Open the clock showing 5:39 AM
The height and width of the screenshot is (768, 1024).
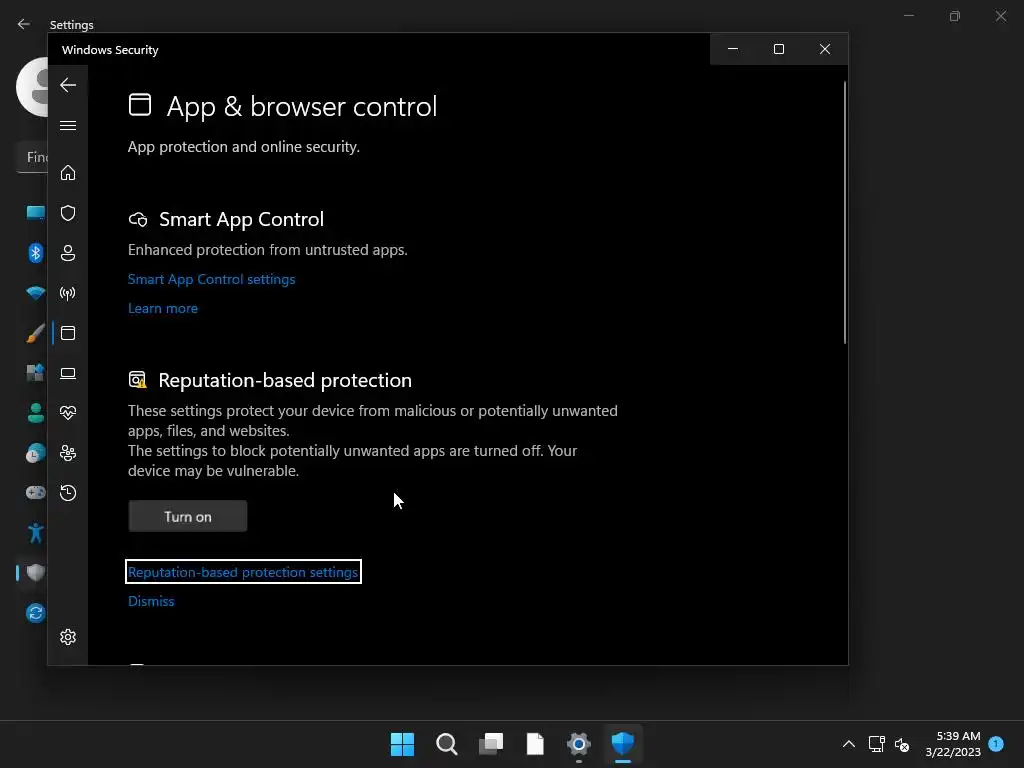pyautogui.click(x=953, y=744)
